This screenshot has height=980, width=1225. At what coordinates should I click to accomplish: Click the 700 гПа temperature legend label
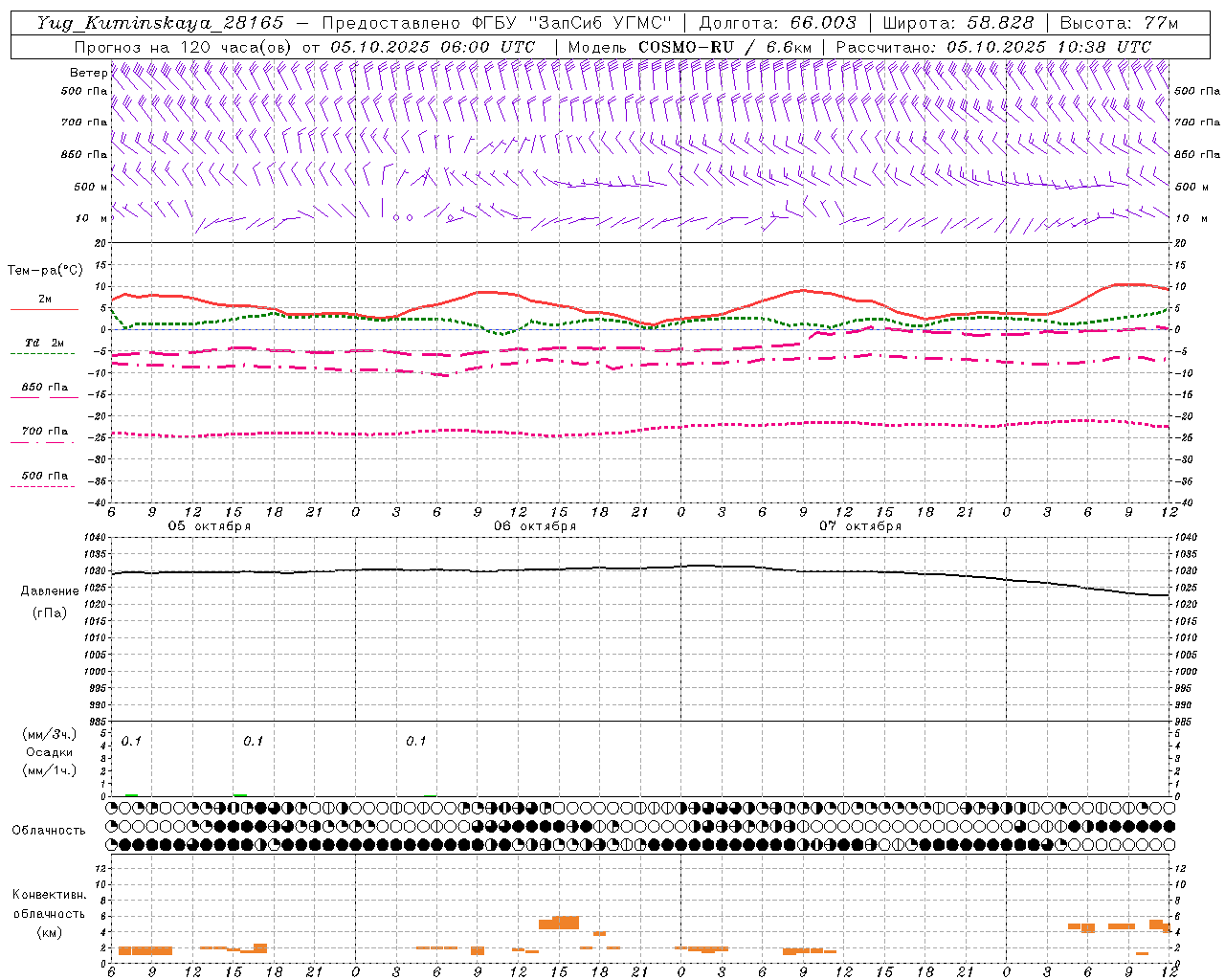[44, 432]
